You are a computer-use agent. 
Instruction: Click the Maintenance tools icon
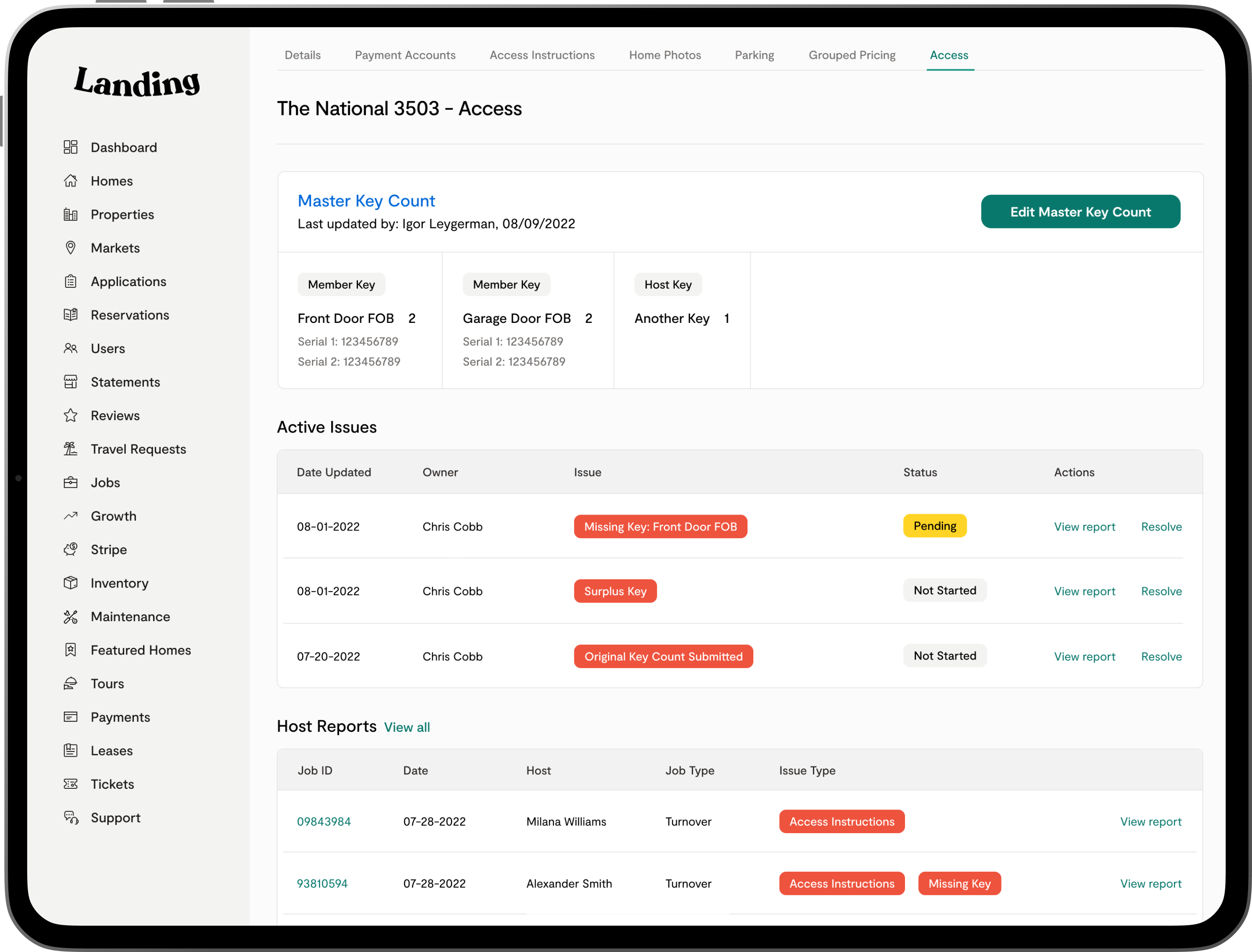click(70, 616)
